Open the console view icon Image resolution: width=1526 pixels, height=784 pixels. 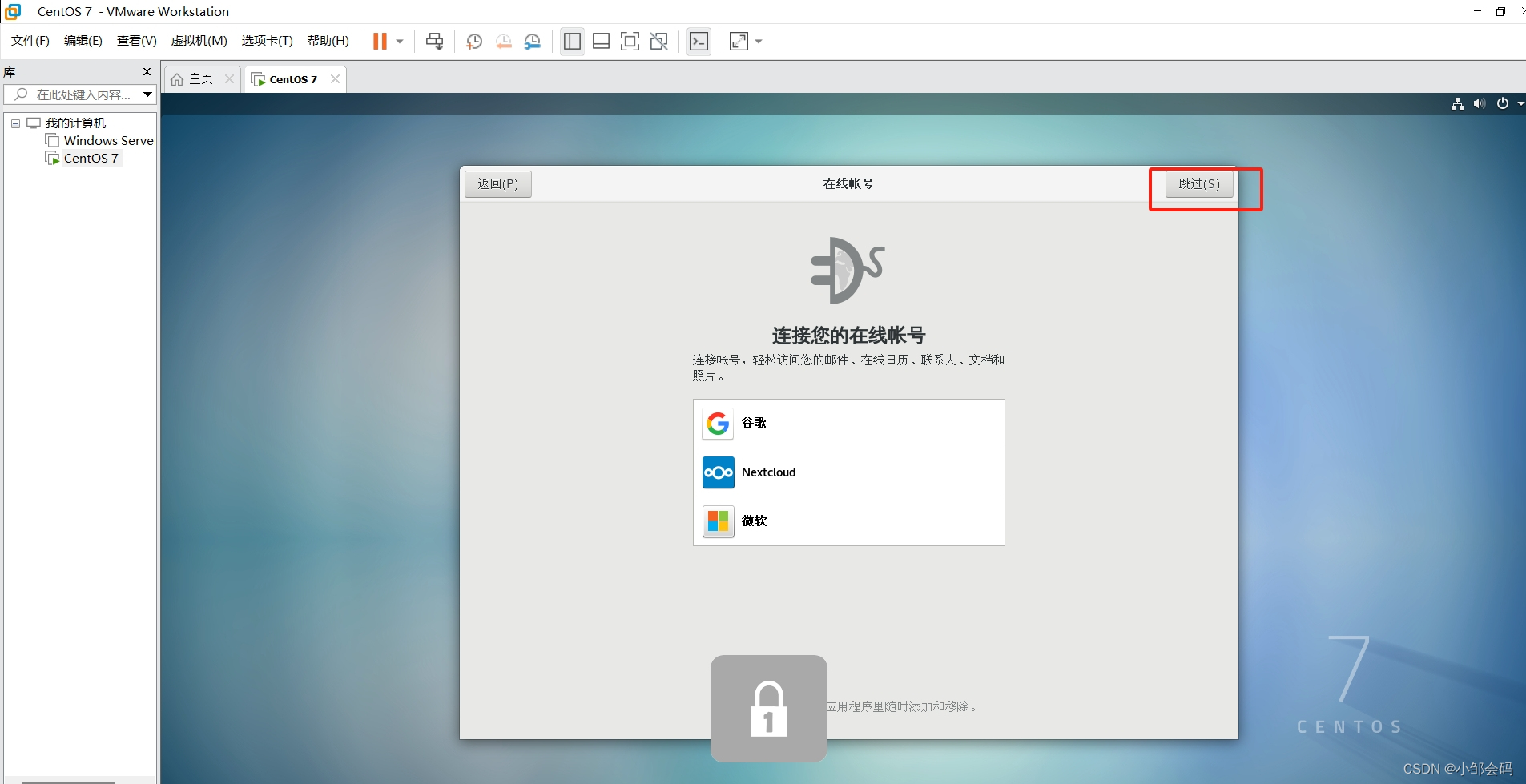(x=699, y=42)
